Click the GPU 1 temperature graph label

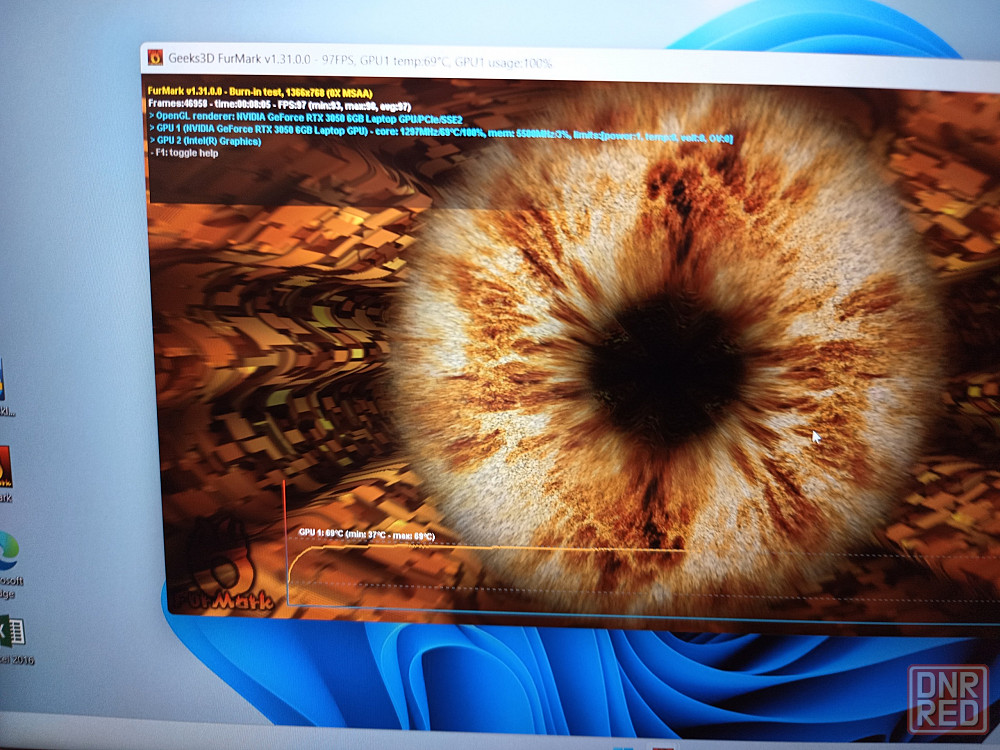click(365, 533)
